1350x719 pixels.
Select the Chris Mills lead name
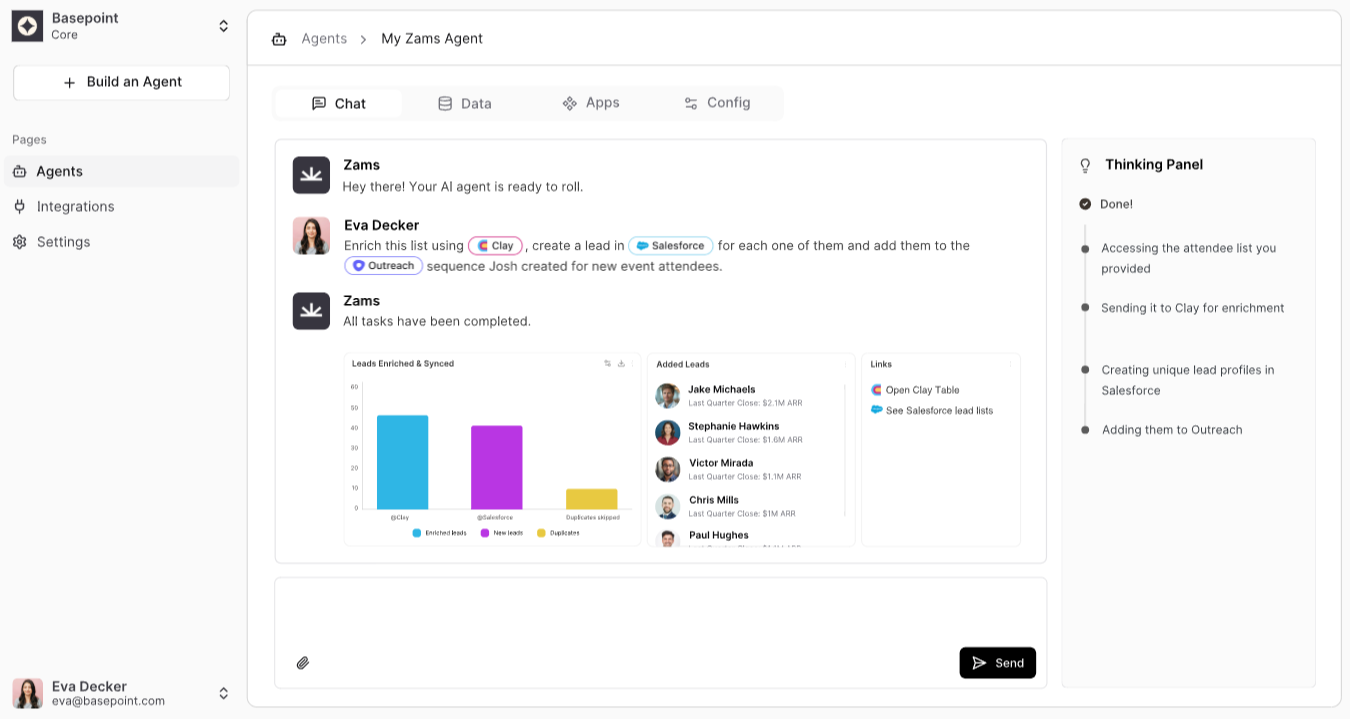(714, 500)
